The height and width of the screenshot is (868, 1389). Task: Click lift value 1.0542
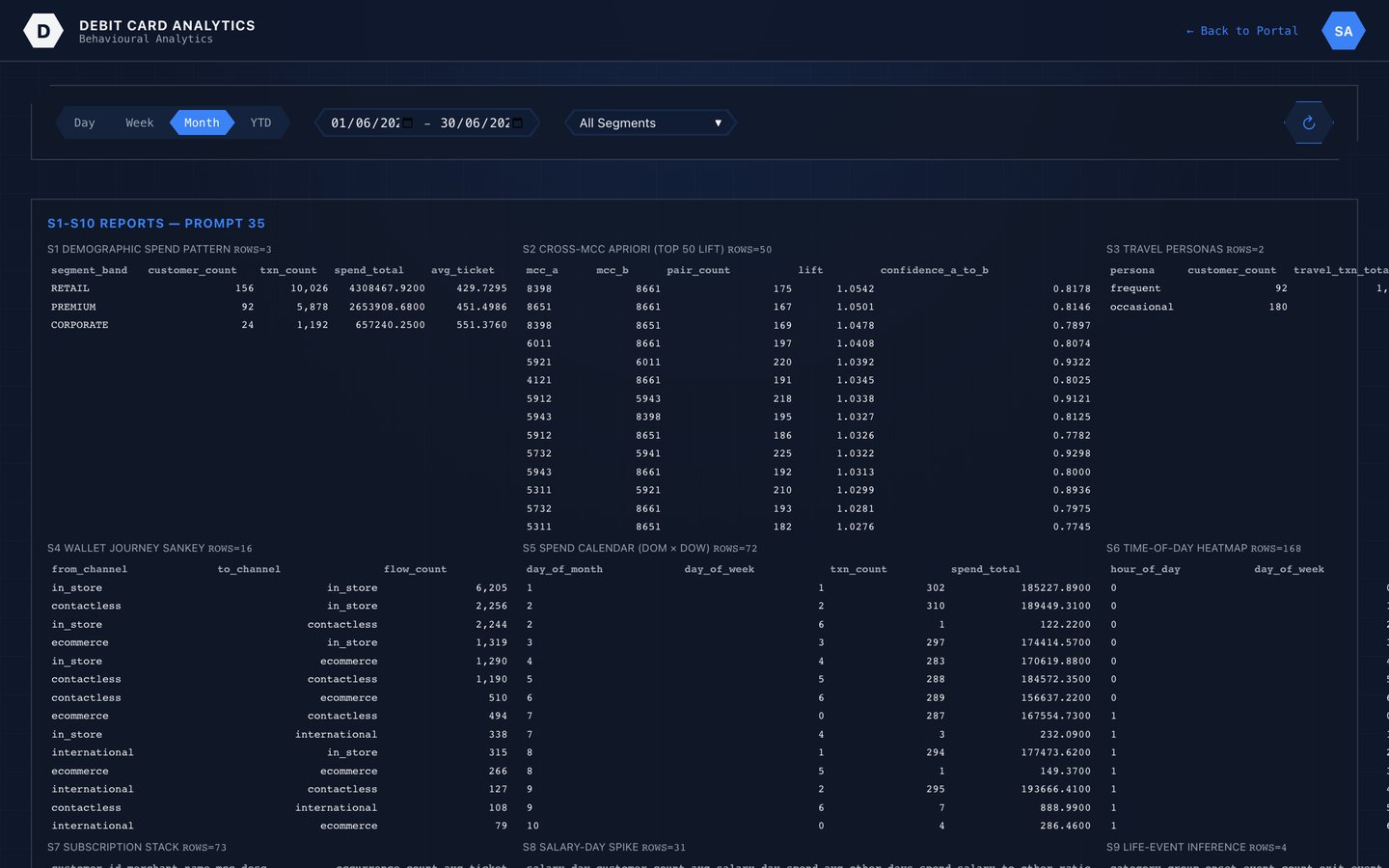856,288
